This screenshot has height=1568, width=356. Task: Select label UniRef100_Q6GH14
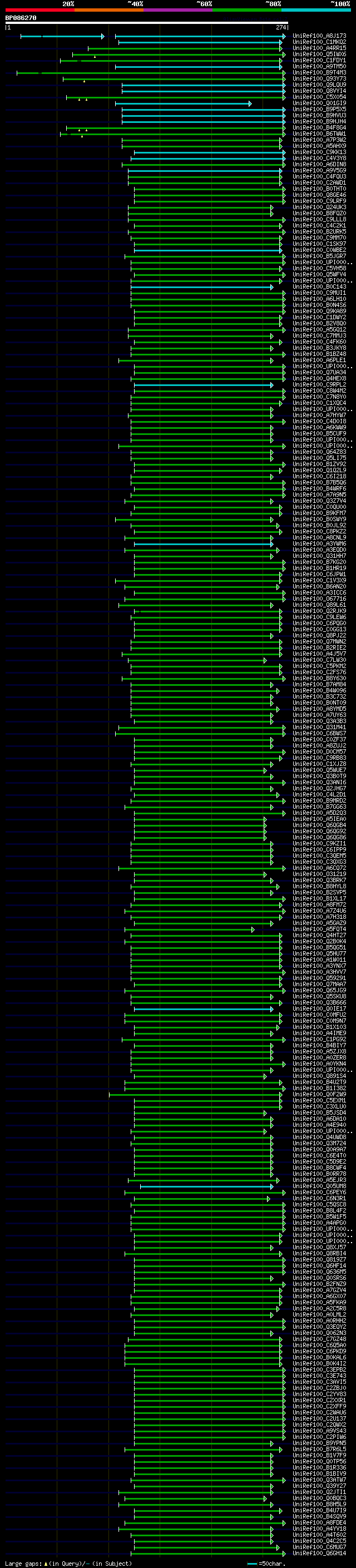pos(319,1554)
